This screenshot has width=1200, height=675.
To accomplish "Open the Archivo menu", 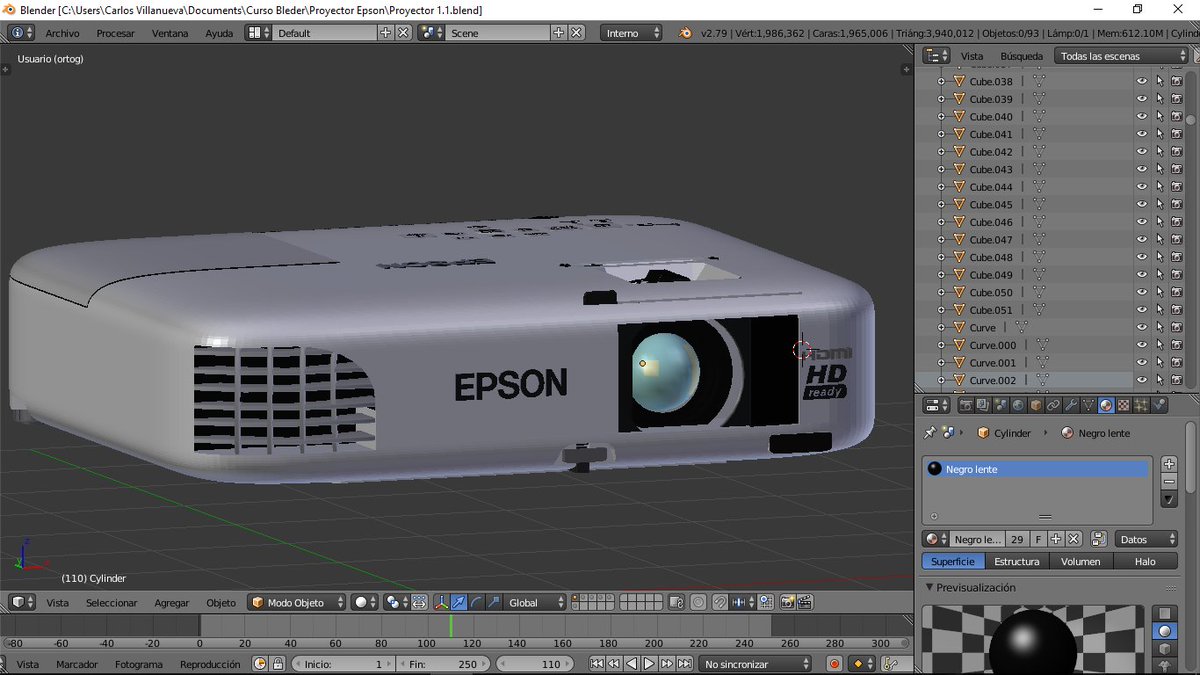I will point(62,33).
